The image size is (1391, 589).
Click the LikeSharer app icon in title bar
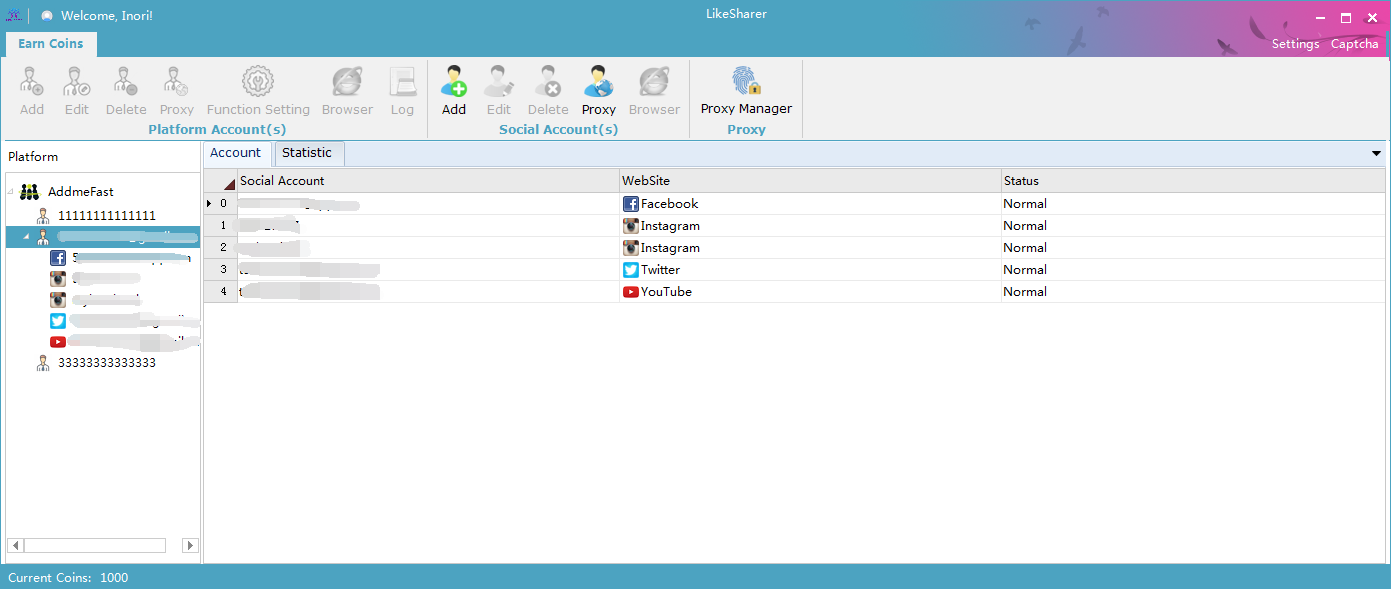coord(14,16)
